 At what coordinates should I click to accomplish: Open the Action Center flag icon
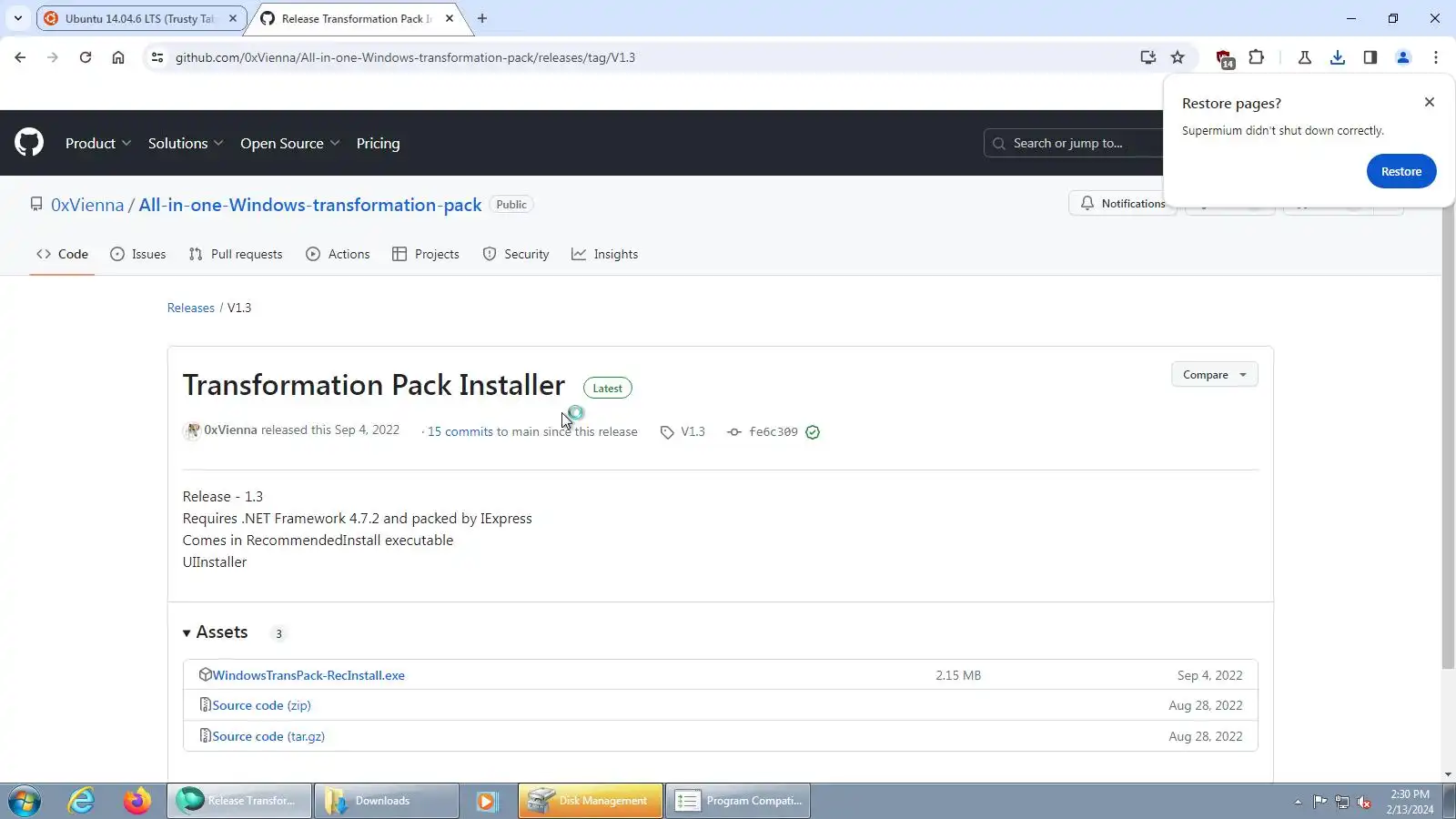pyautogui.click(x=1320, y=802)
